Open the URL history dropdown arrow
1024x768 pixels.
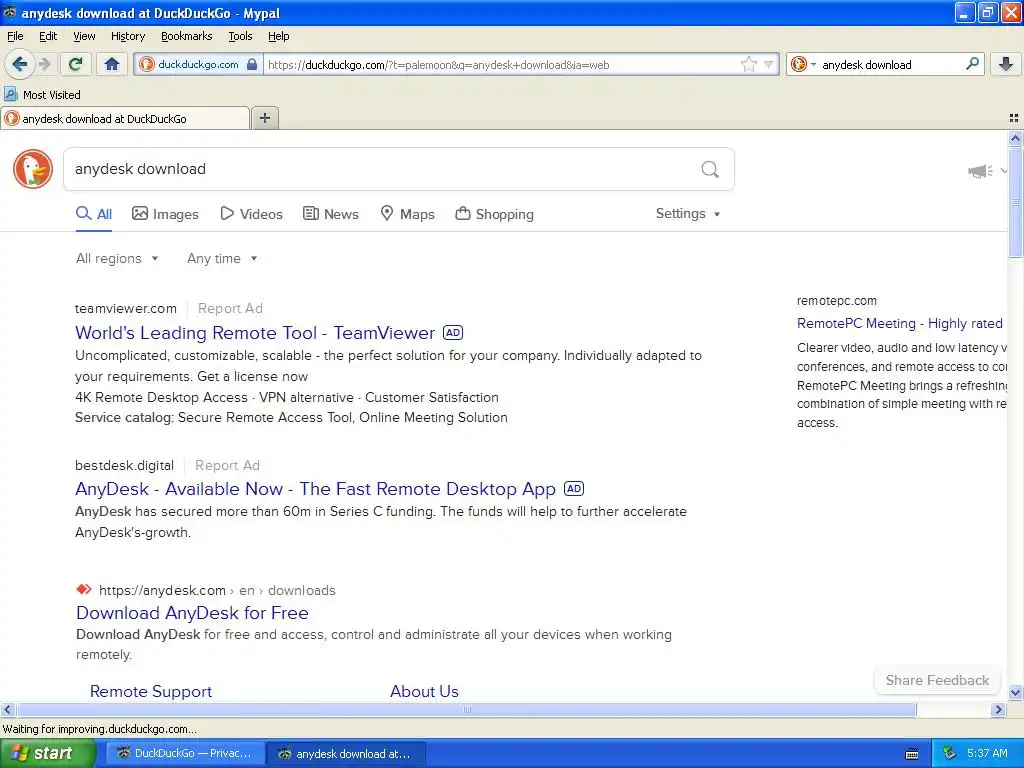click(769, 64)
